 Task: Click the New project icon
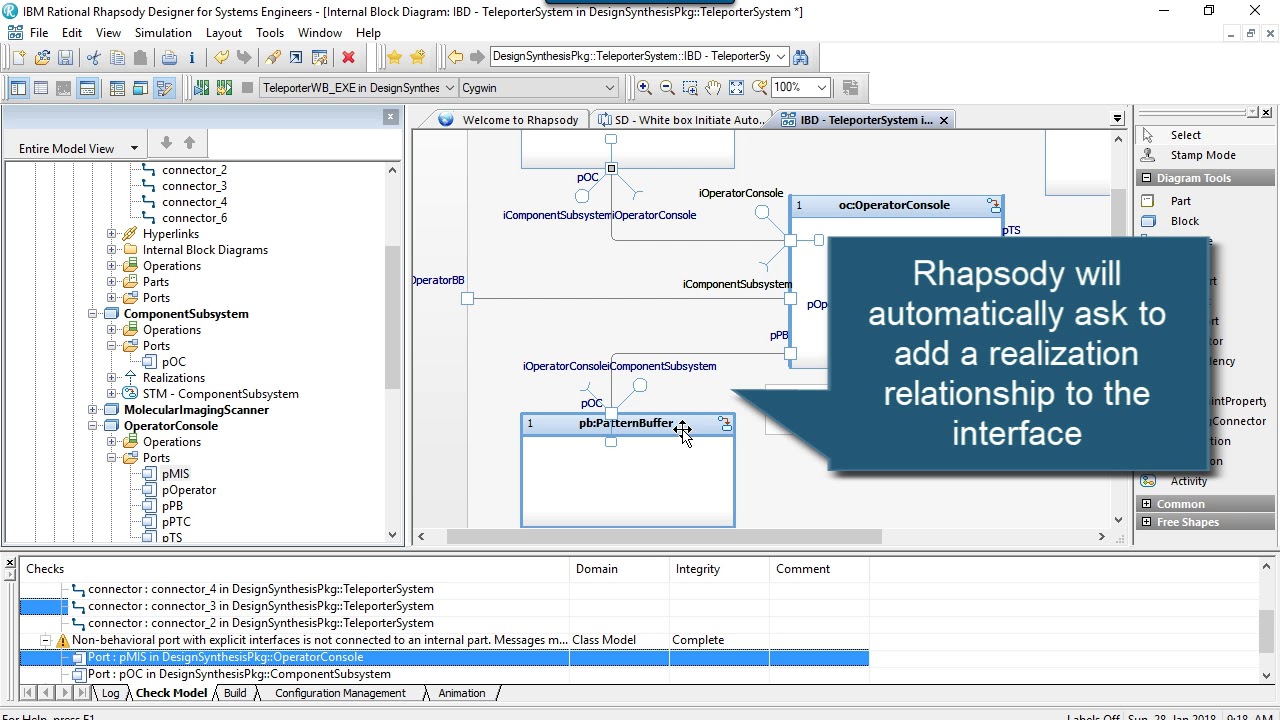click(18, 58)
